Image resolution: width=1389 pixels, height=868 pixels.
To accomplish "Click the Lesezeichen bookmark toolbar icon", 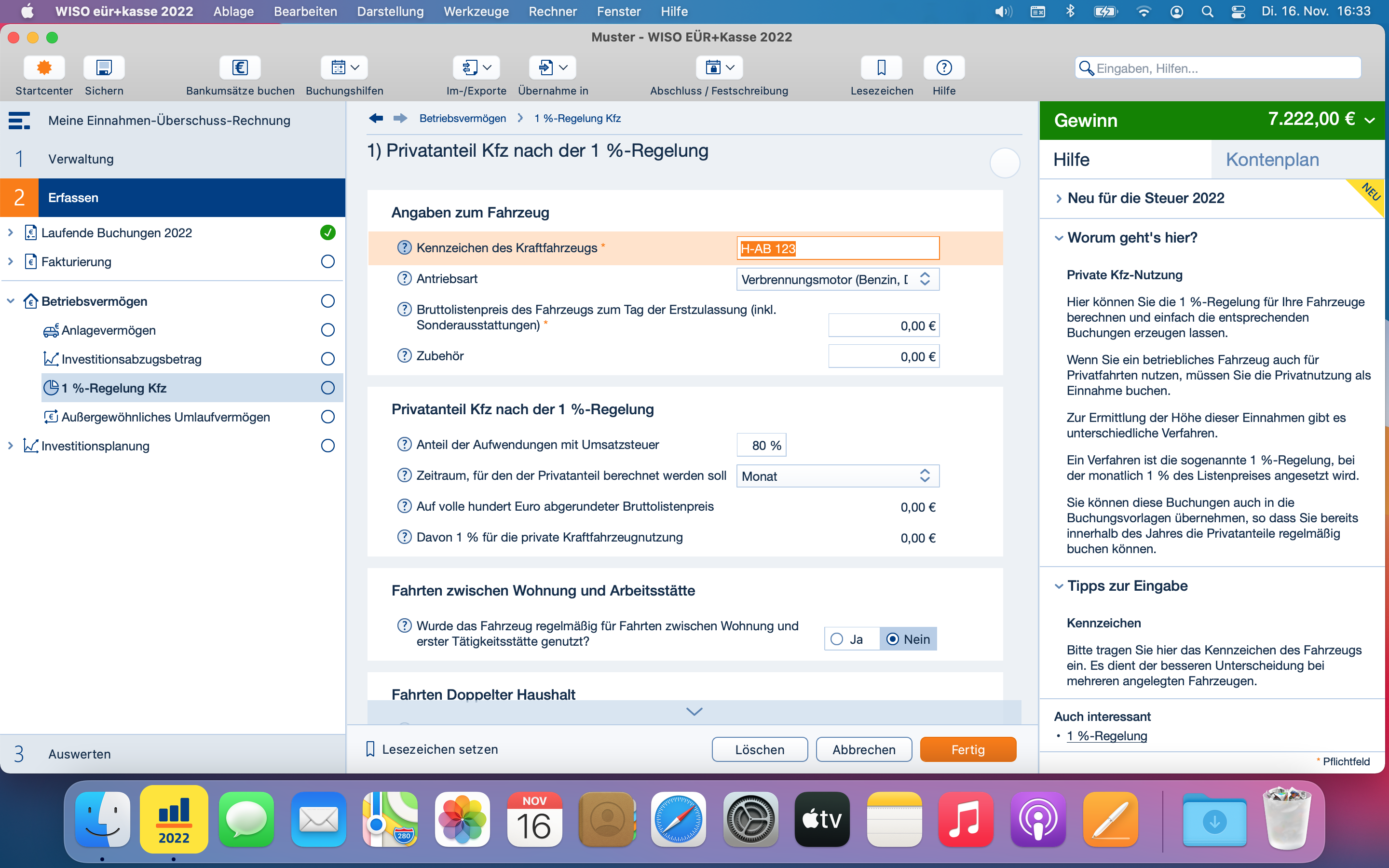I will click(882, 68).
